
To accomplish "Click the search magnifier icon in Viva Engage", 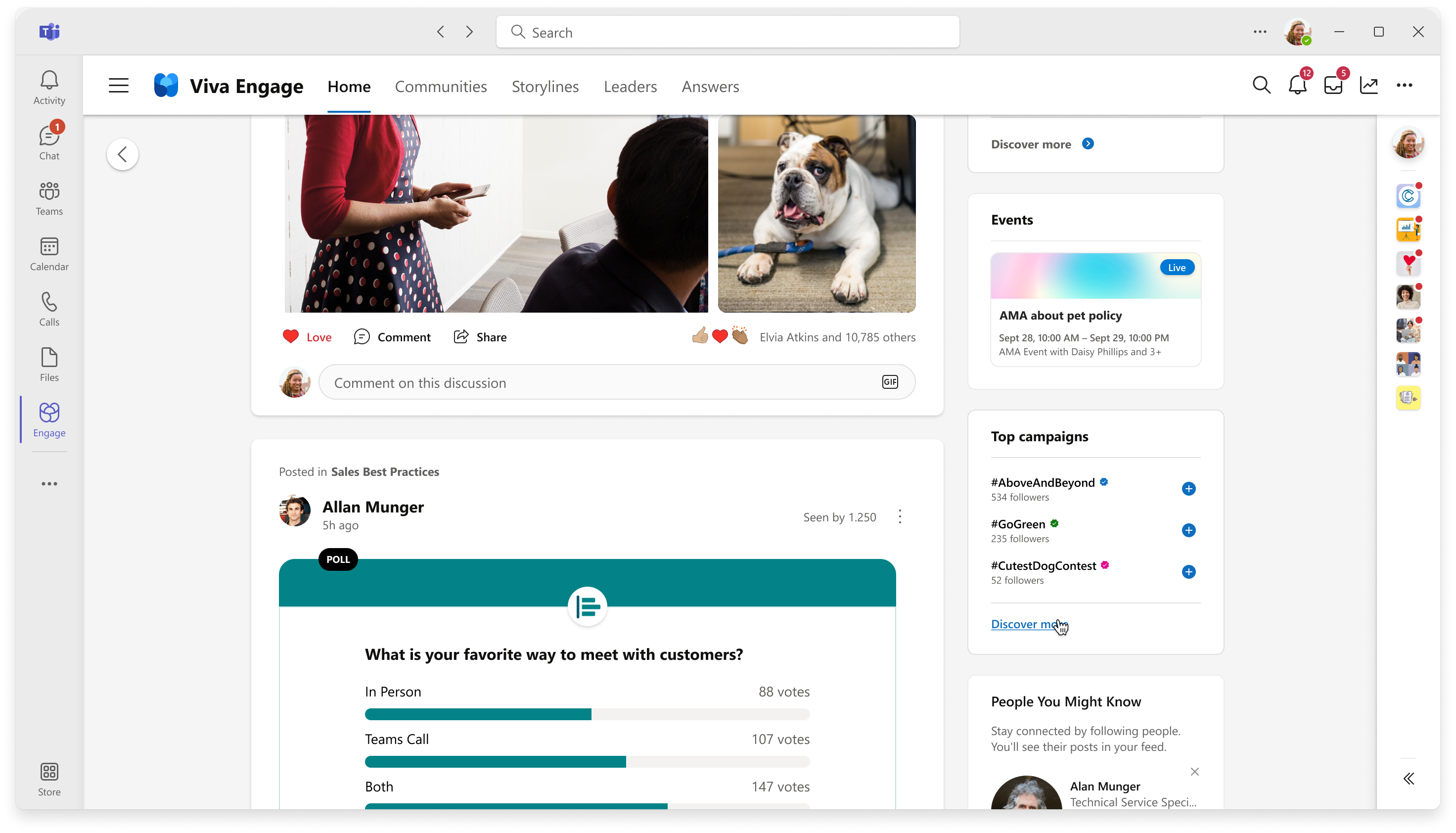I will pyautogui.click(x=1261, y=85).
